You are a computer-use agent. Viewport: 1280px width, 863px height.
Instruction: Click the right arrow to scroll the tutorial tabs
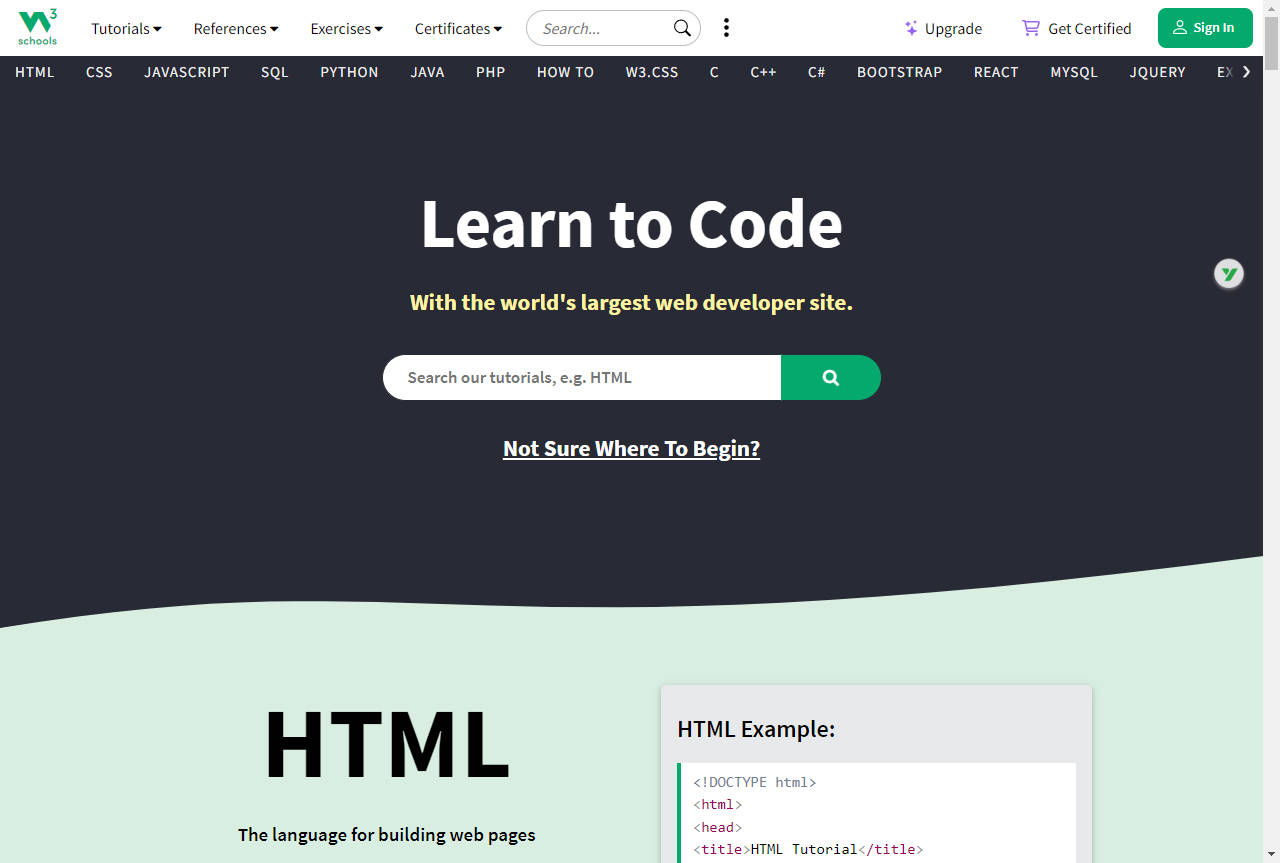coord(1246,71)
